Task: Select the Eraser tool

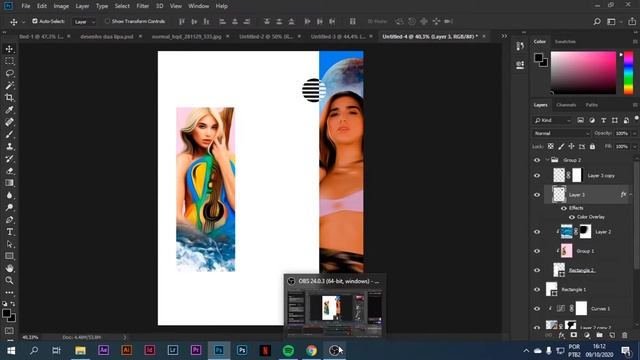Action: point(9,171)
